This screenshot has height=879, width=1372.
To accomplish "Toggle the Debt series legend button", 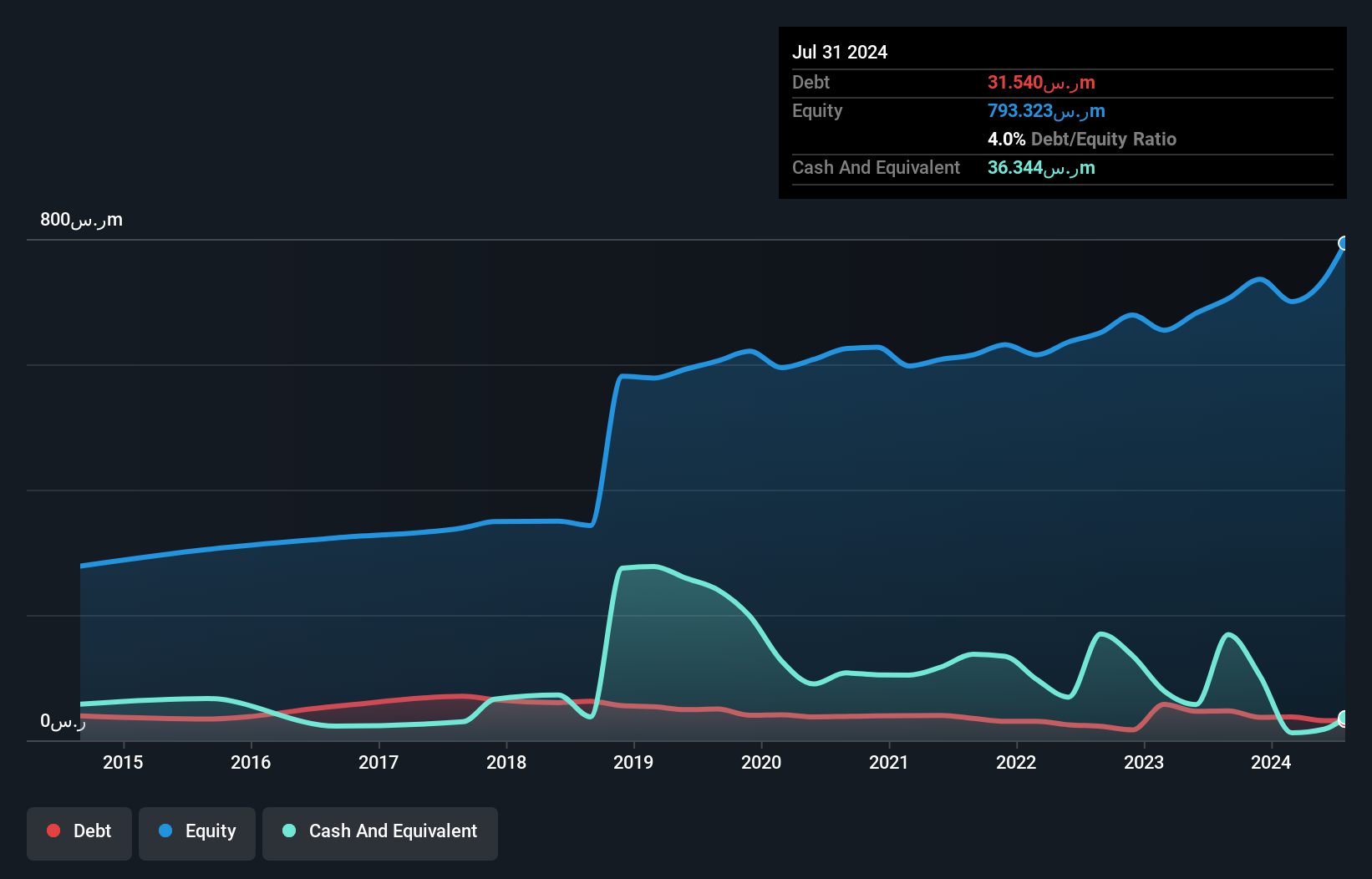I will pos(79,833).
